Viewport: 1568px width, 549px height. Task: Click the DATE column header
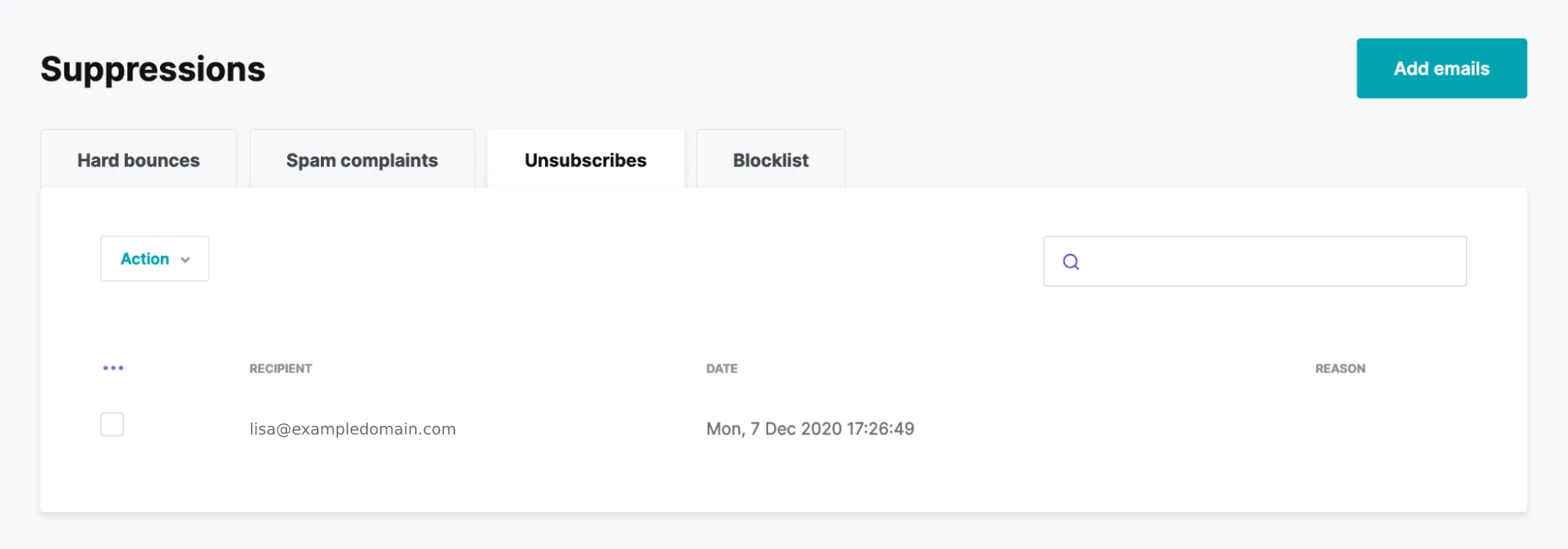point(722,369)
